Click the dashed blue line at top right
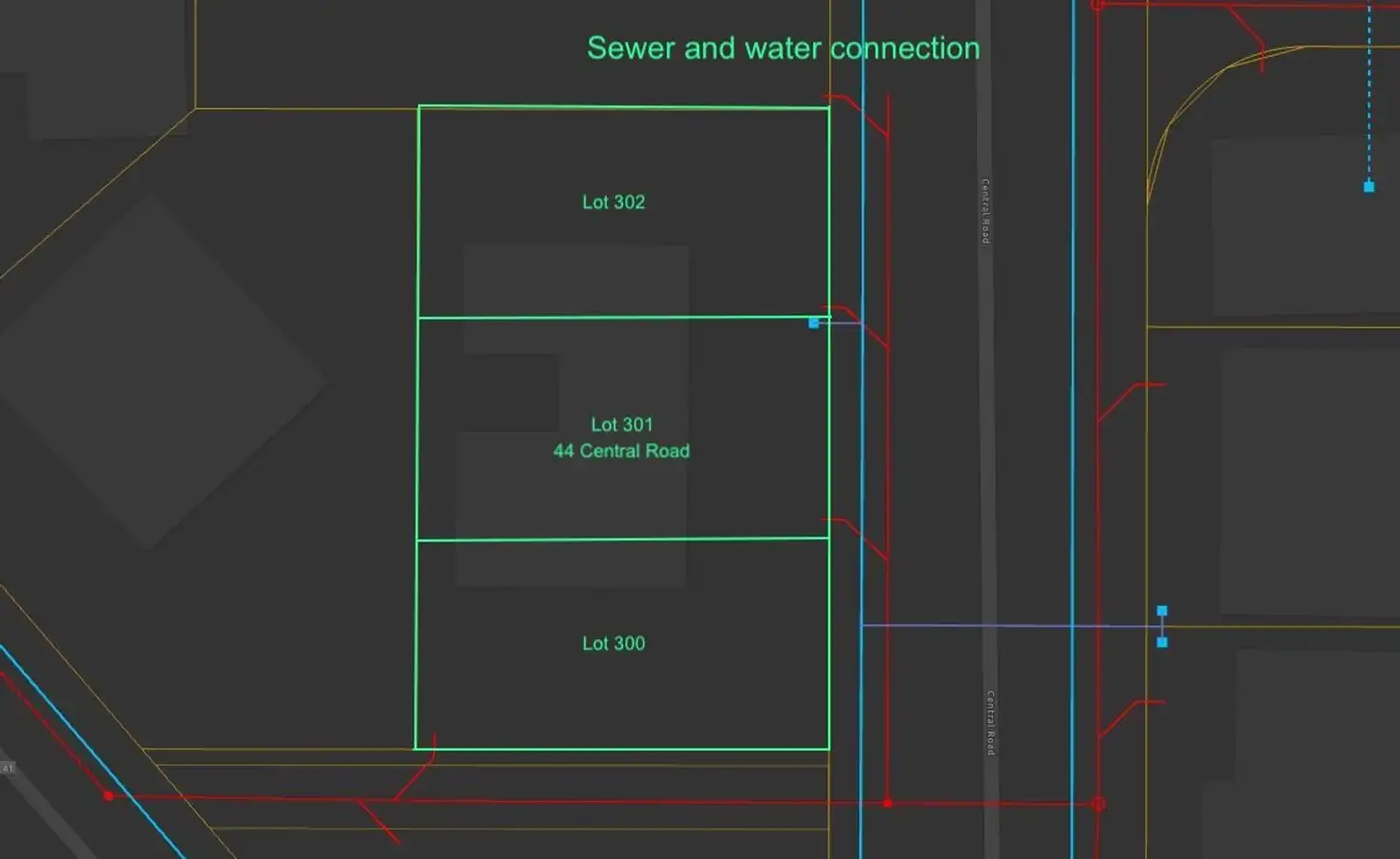This screenshot has height=859, width=1400. pos(1369,95)
